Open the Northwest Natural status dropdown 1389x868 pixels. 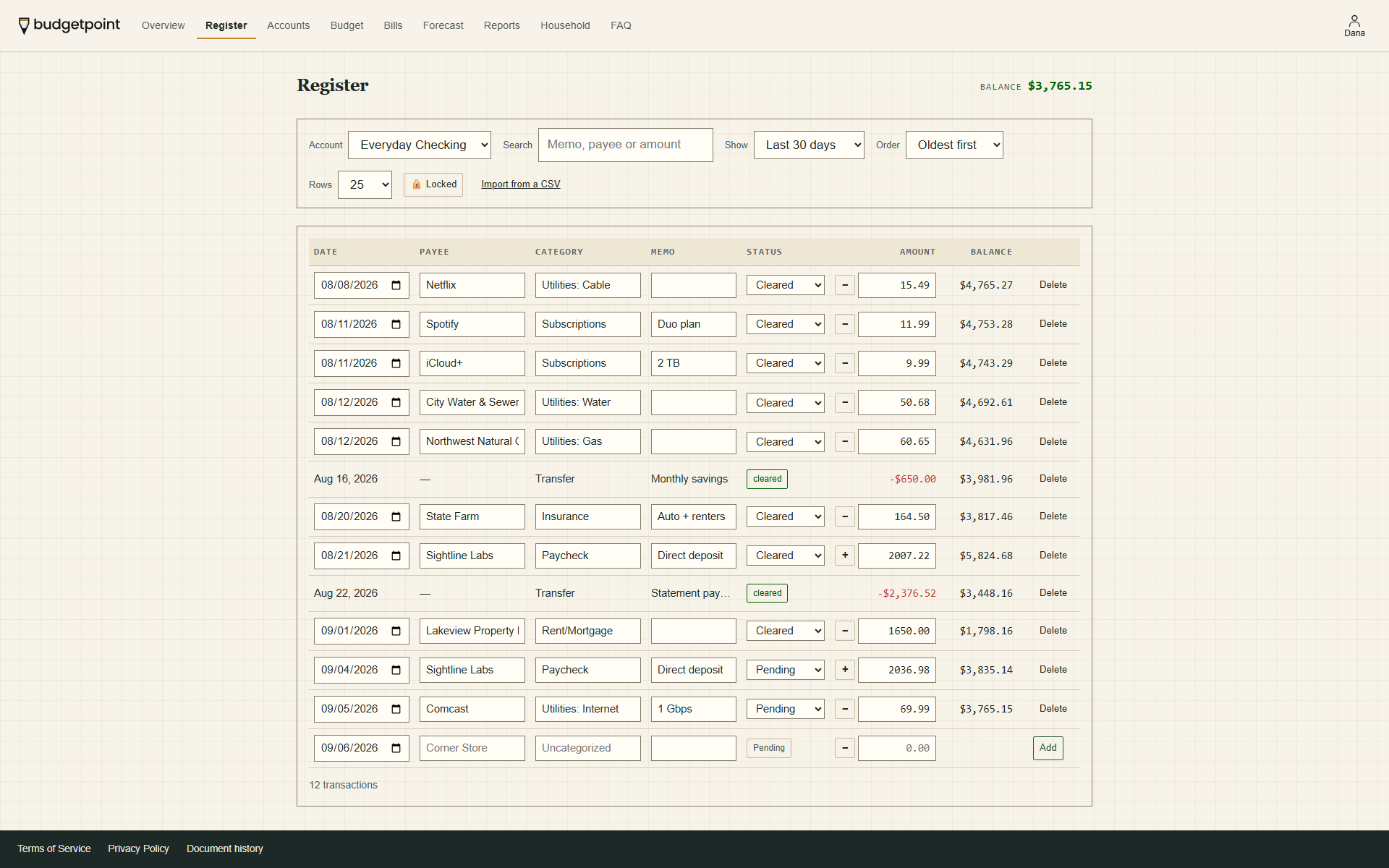pyautogui.click(x=786, y=441)
